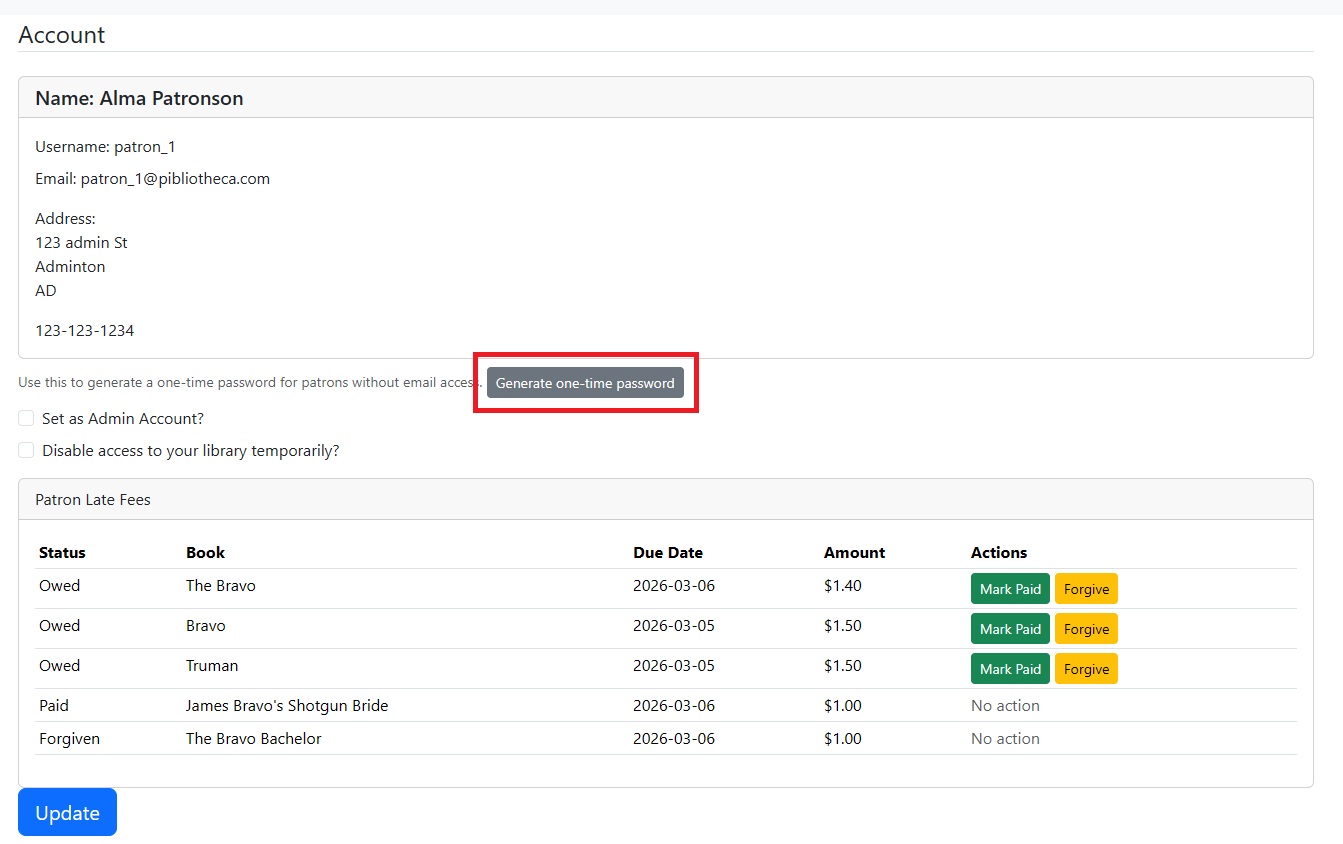
Task: Click the $1.40 amount
Action: [843, 585]
